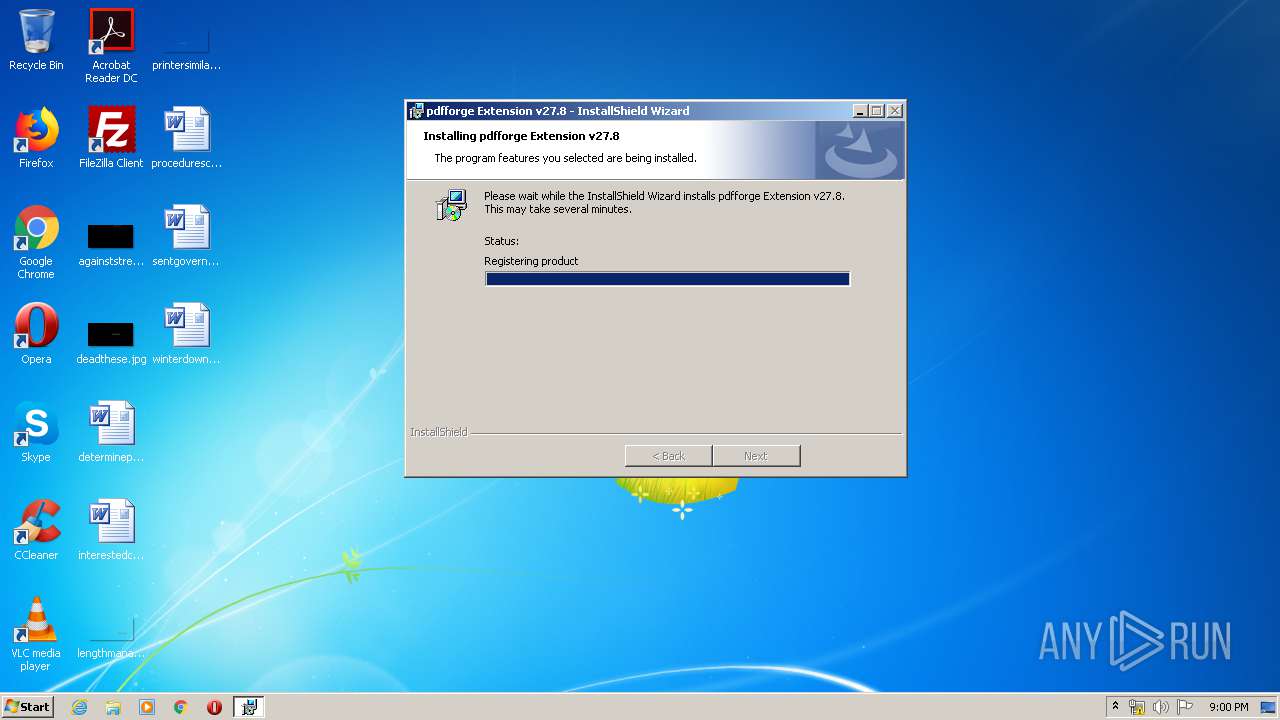Viewport: 1280px width, 720px height.
Task: Launch Opera desktop shortcut
Action: (36, 334)
